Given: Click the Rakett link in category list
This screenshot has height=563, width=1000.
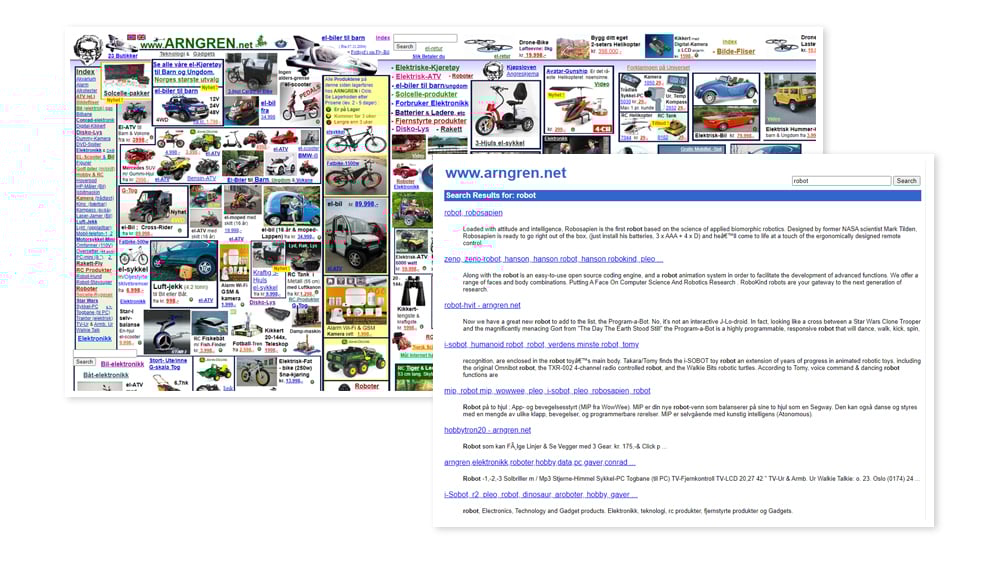Looking at the screenshot, I should point(451,129).
